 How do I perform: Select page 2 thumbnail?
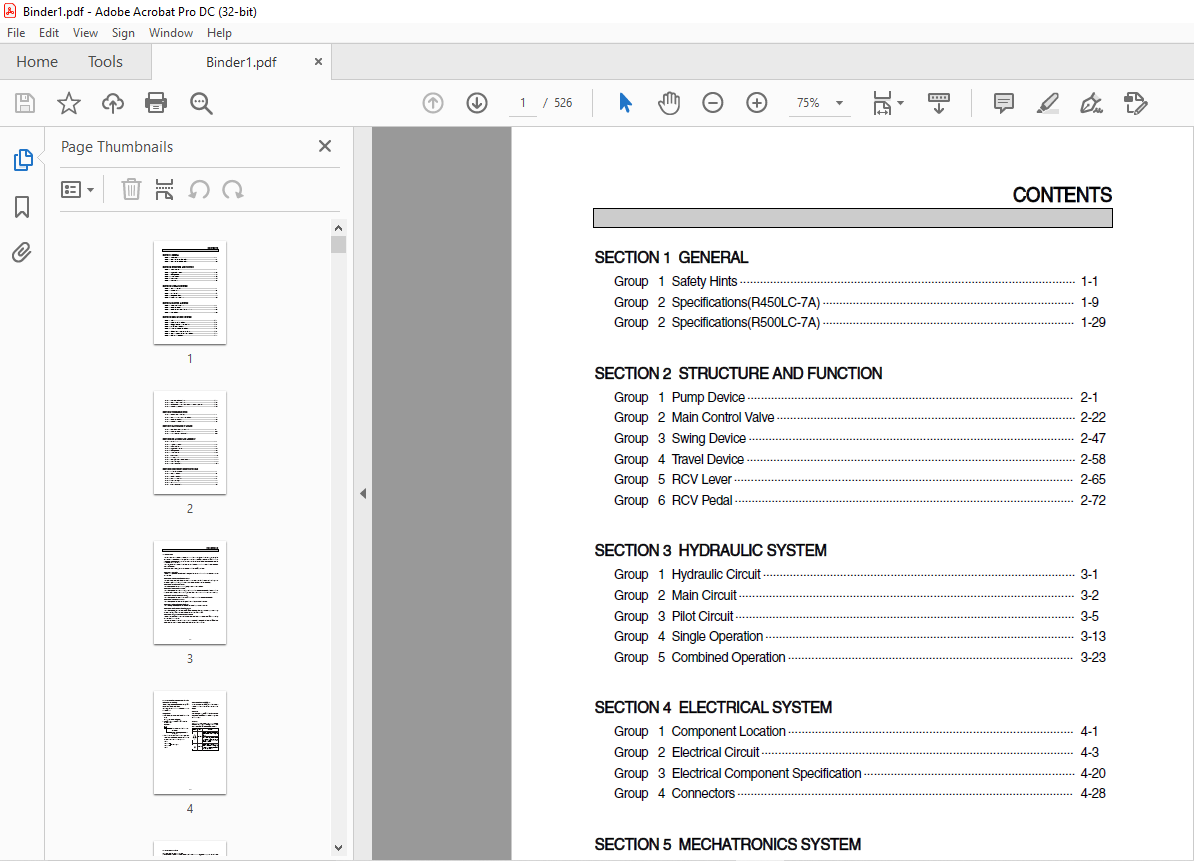[190, 443]
